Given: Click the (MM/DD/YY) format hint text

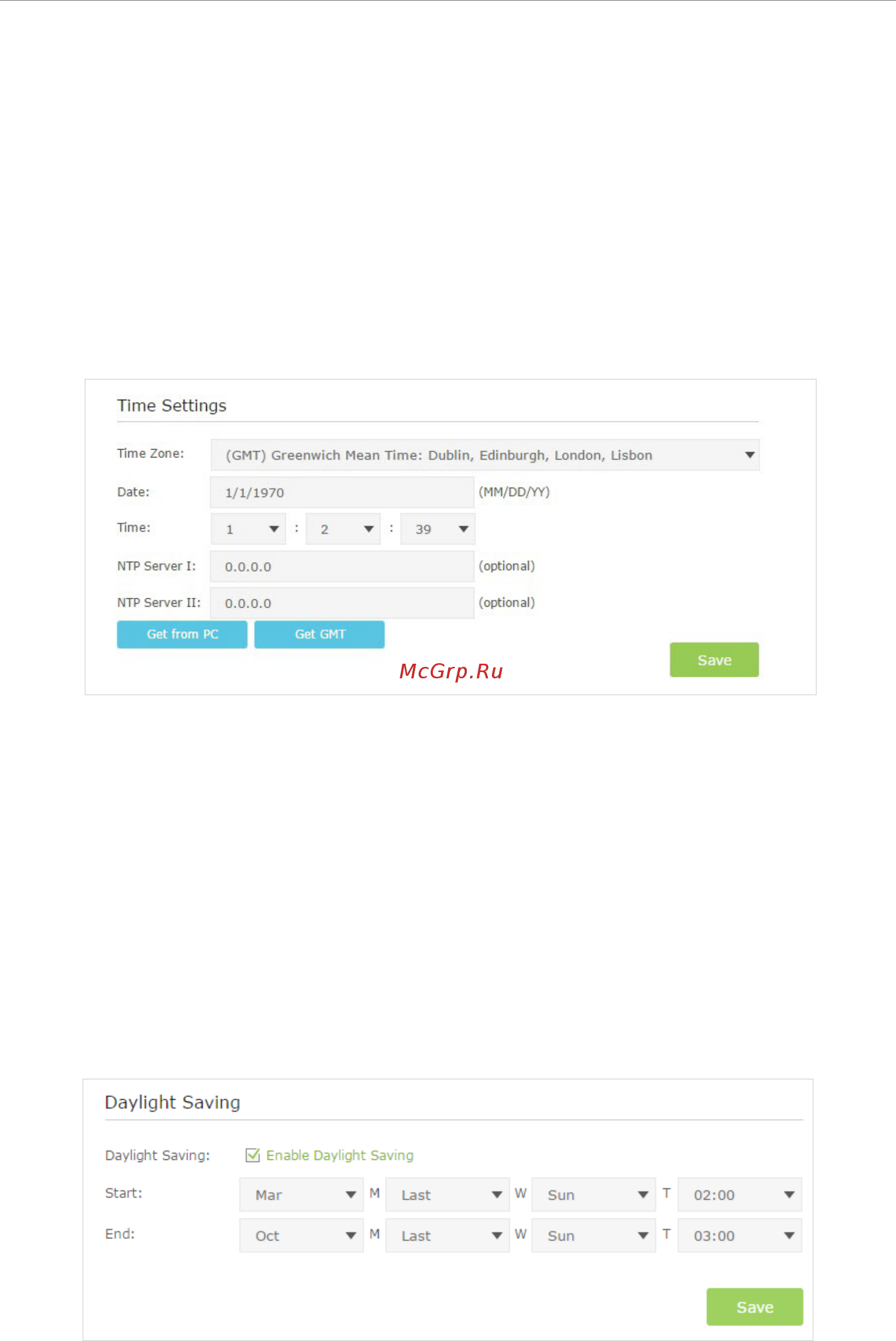Looking at the screenshot, I should click(x=514, y=492).
